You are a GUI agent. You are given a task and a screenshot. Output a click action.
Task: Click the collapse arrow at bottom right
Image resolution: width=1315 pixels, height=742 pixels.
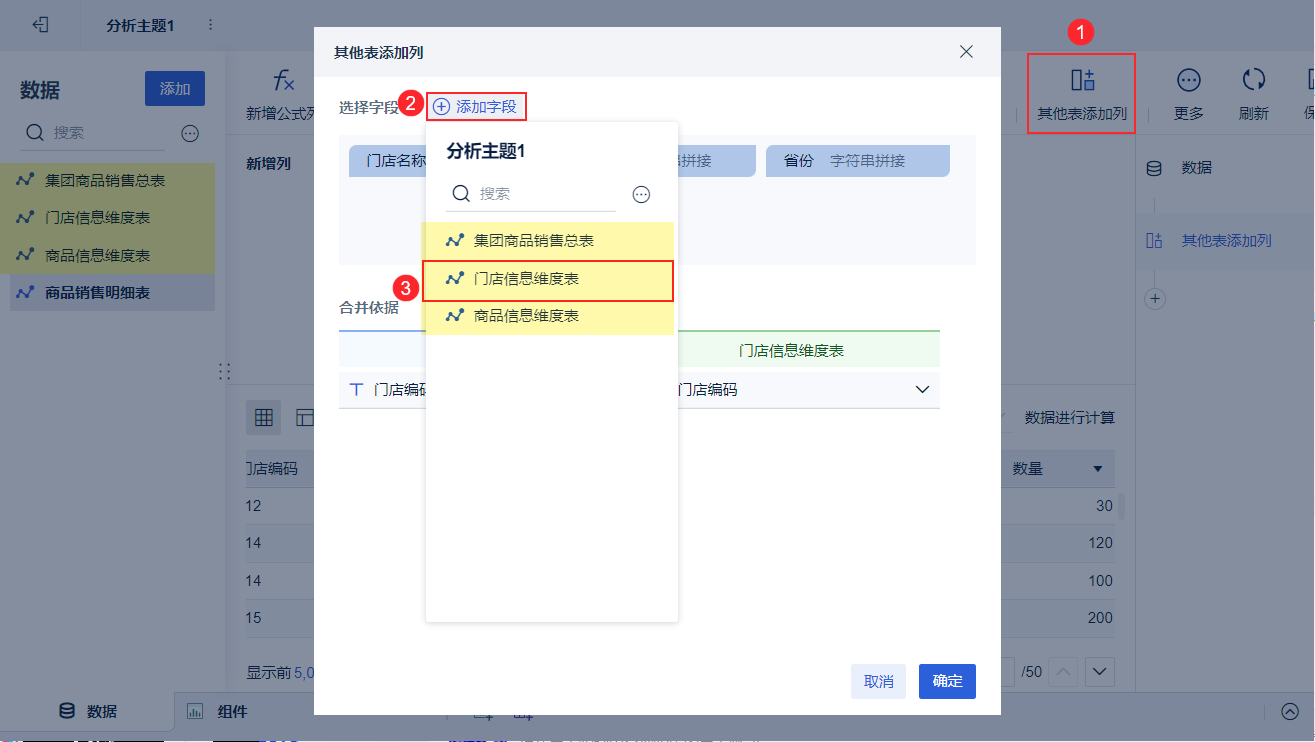tap(1289, 712)
